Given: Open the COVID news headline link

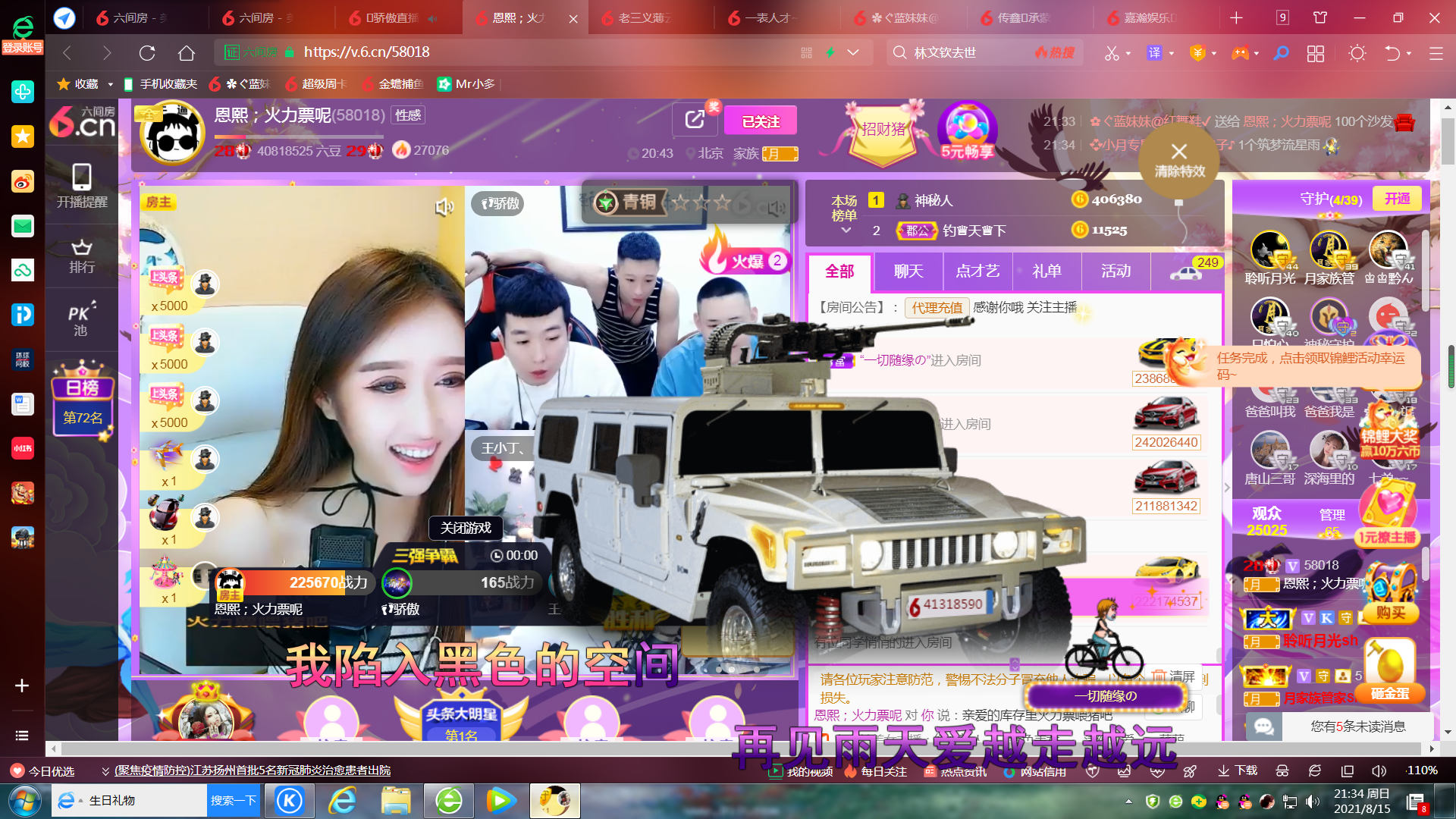Looking at the screenshot, I should click(x=253, y=770).
